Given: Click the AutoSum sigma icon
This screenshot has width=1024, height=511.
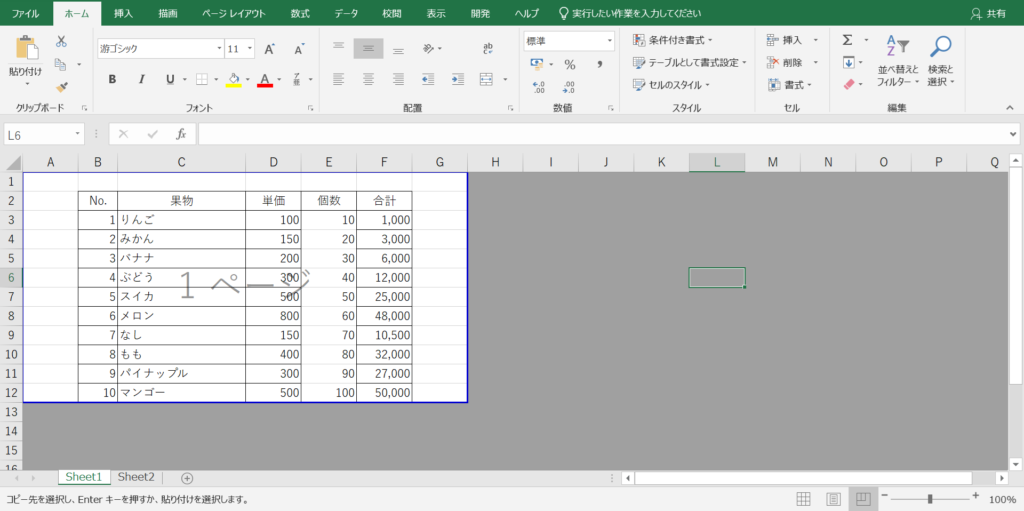Looking at the screenshot, I should (848, 41).
